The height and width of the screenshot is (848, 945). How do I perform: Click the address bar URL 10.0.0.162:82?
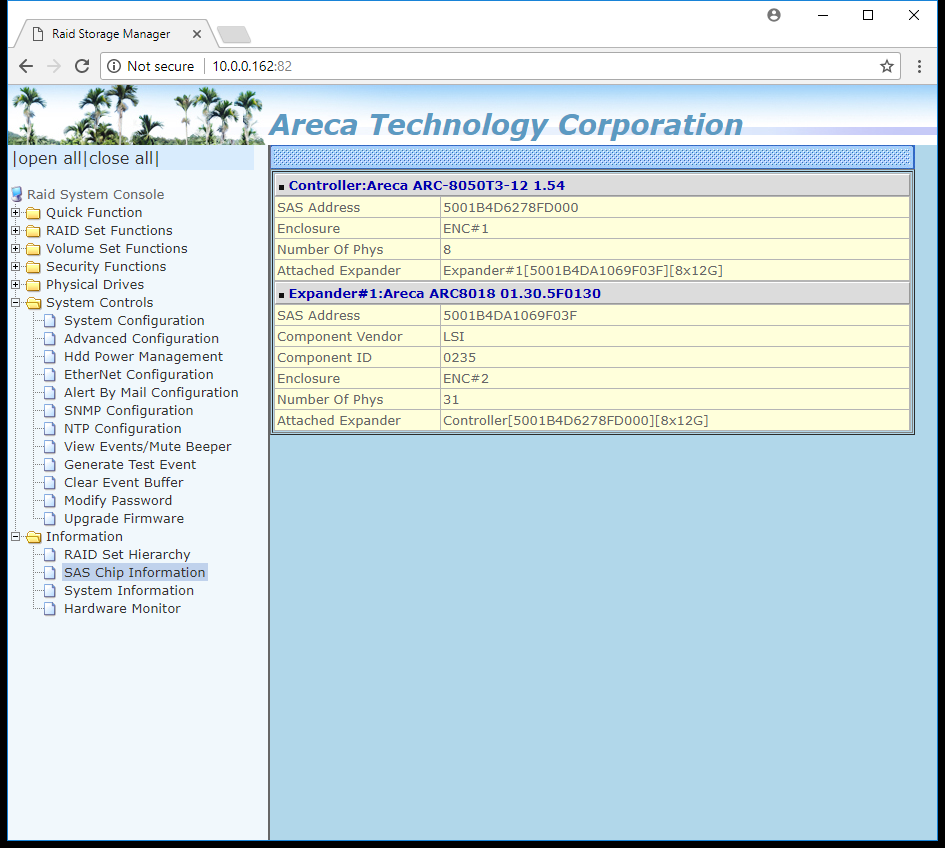tap(252, 66)
